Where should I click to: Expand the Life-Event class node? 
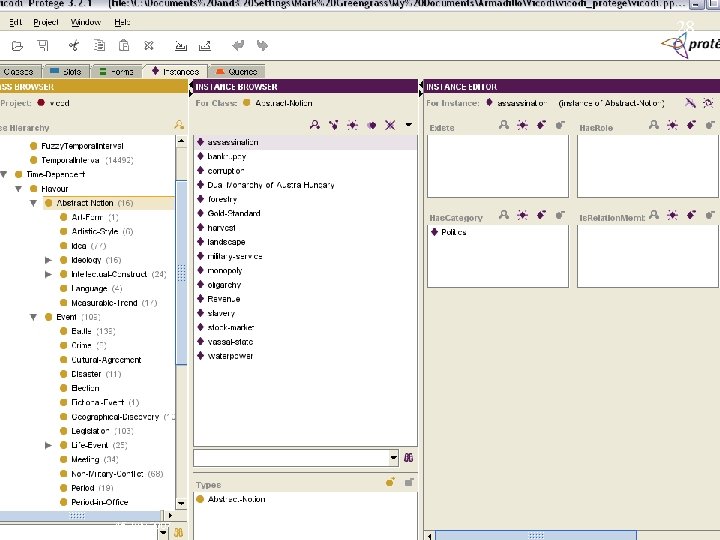[x=48, y=445]
